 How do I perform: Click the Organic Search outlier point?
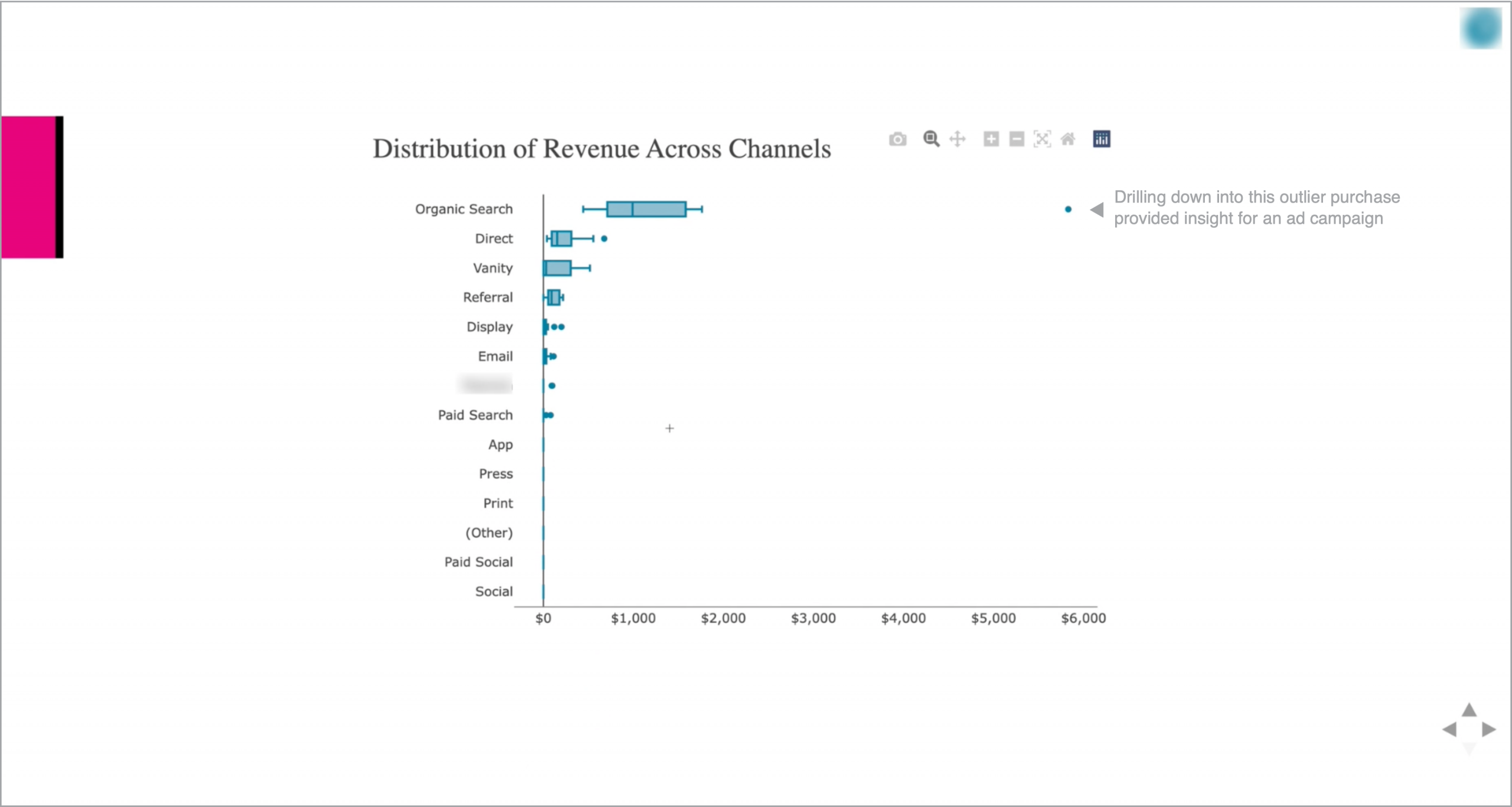(1068, 209)
